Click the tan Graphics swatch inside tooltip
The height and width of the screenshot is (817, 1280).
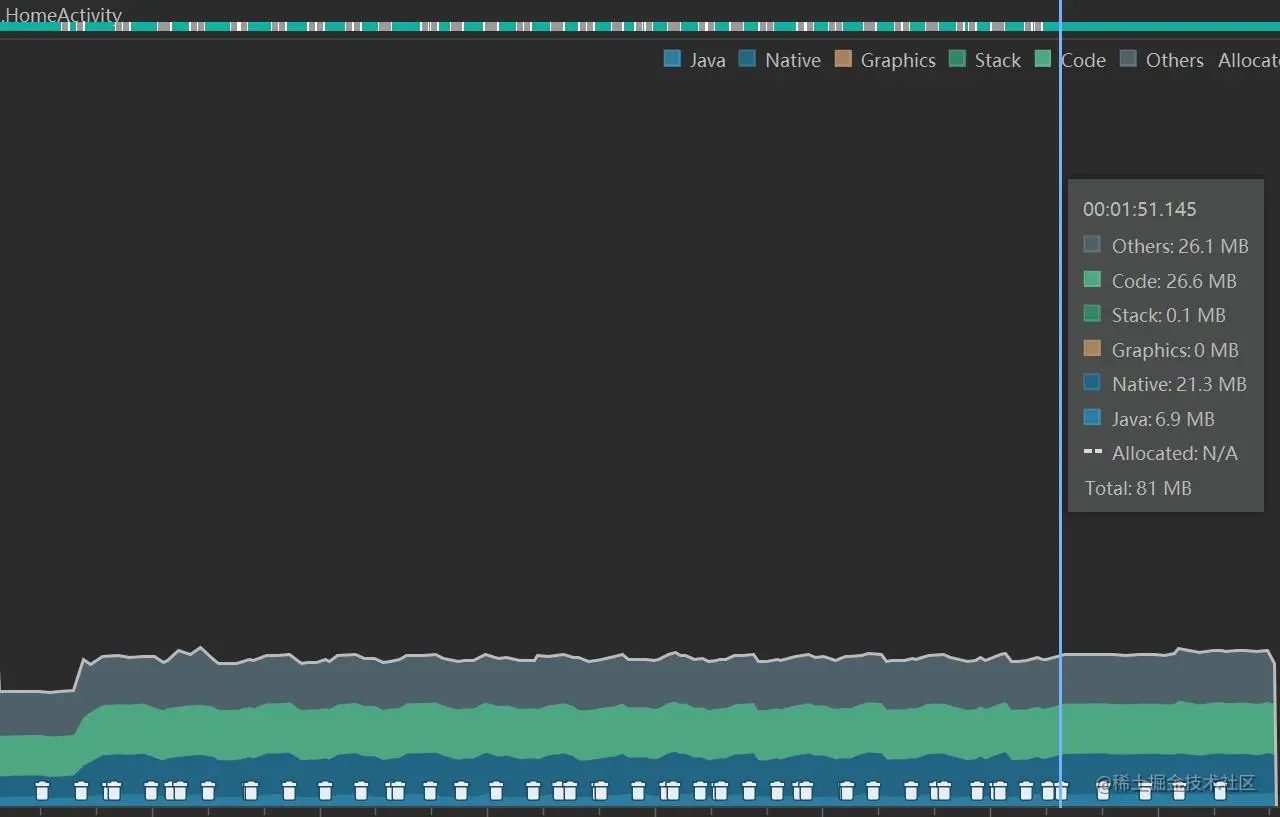[x=1092, y=348]
